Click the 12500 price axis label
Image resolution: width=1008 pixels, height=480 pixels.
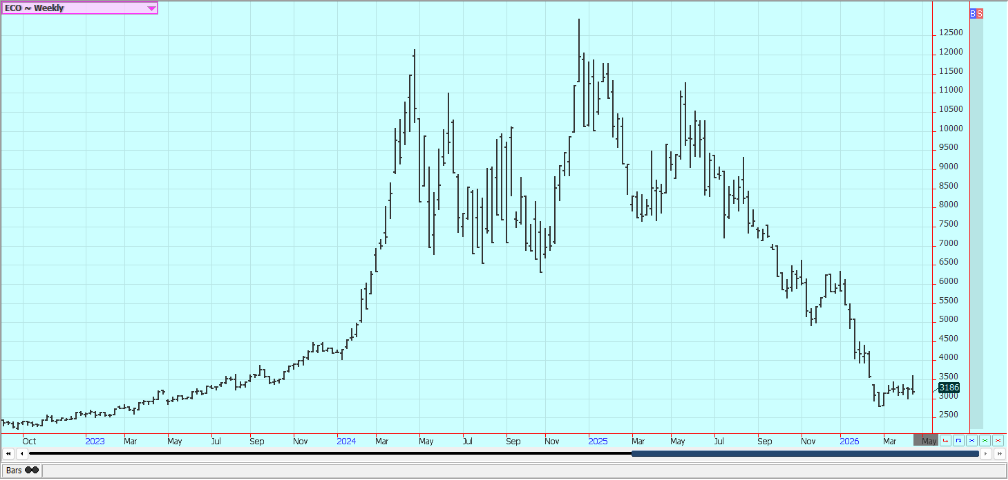[x=950, y=33]
